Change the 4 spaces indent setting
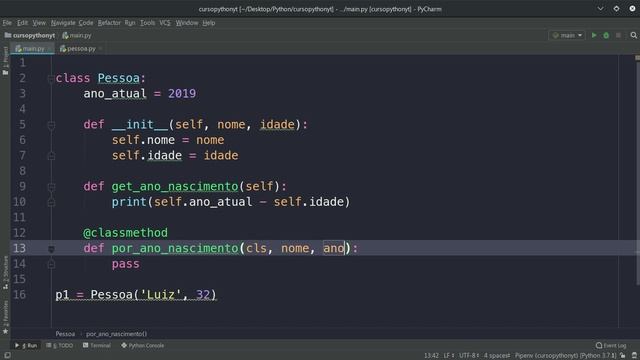 [x=497, y=356]
